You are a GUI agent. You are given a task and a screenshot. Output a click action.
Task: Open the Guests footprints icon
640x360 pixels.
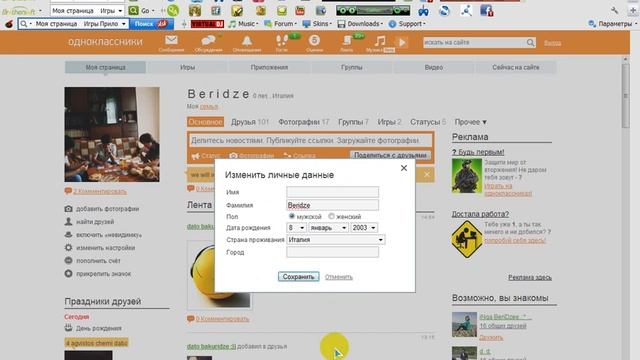click(281, 40)
